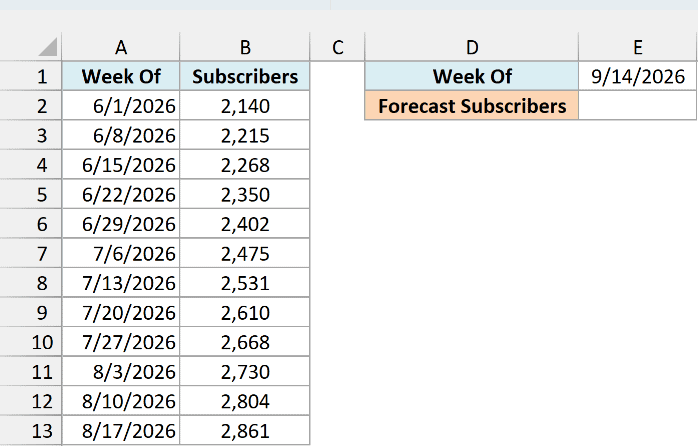Click the subscribers value 2,531
This screenshot has width=698, height=446.
coord(245,283)
